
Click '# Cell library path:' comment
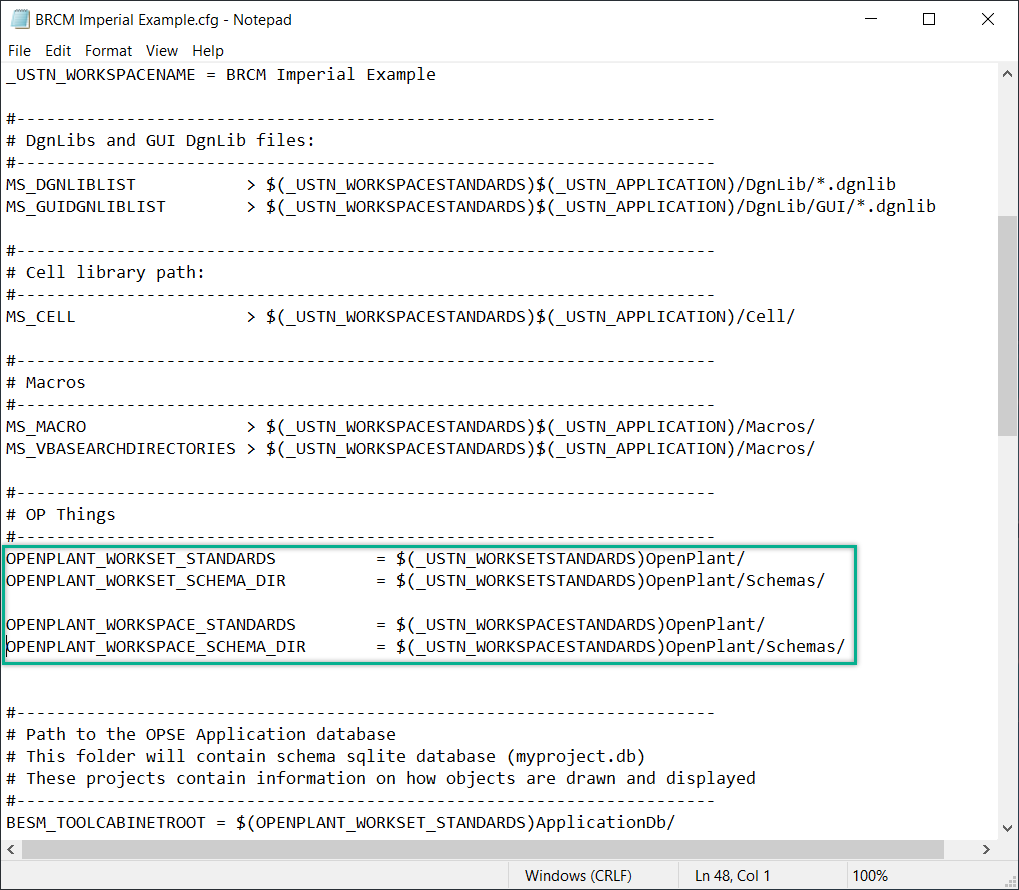click(x=105, y=272)
